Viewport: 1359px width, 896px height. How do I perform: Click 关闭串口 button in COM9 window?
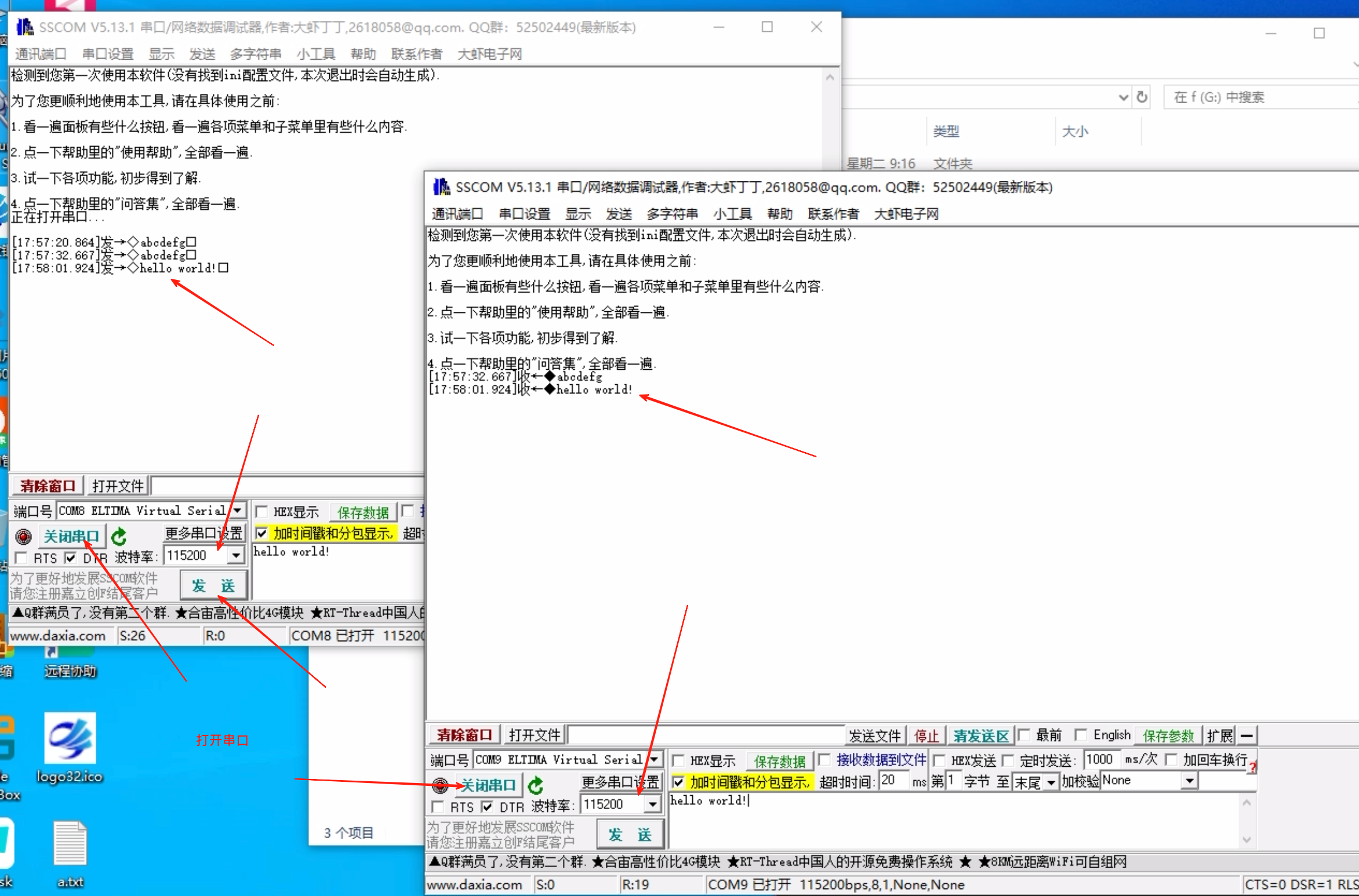(x=488, y=785)
